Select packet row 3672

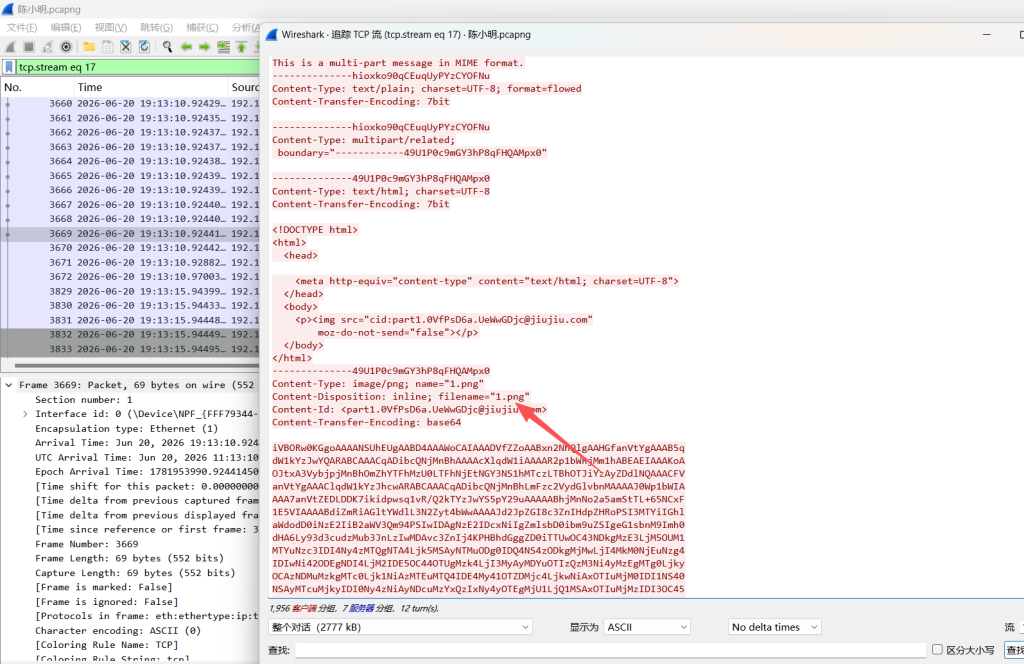click(131, 277)
